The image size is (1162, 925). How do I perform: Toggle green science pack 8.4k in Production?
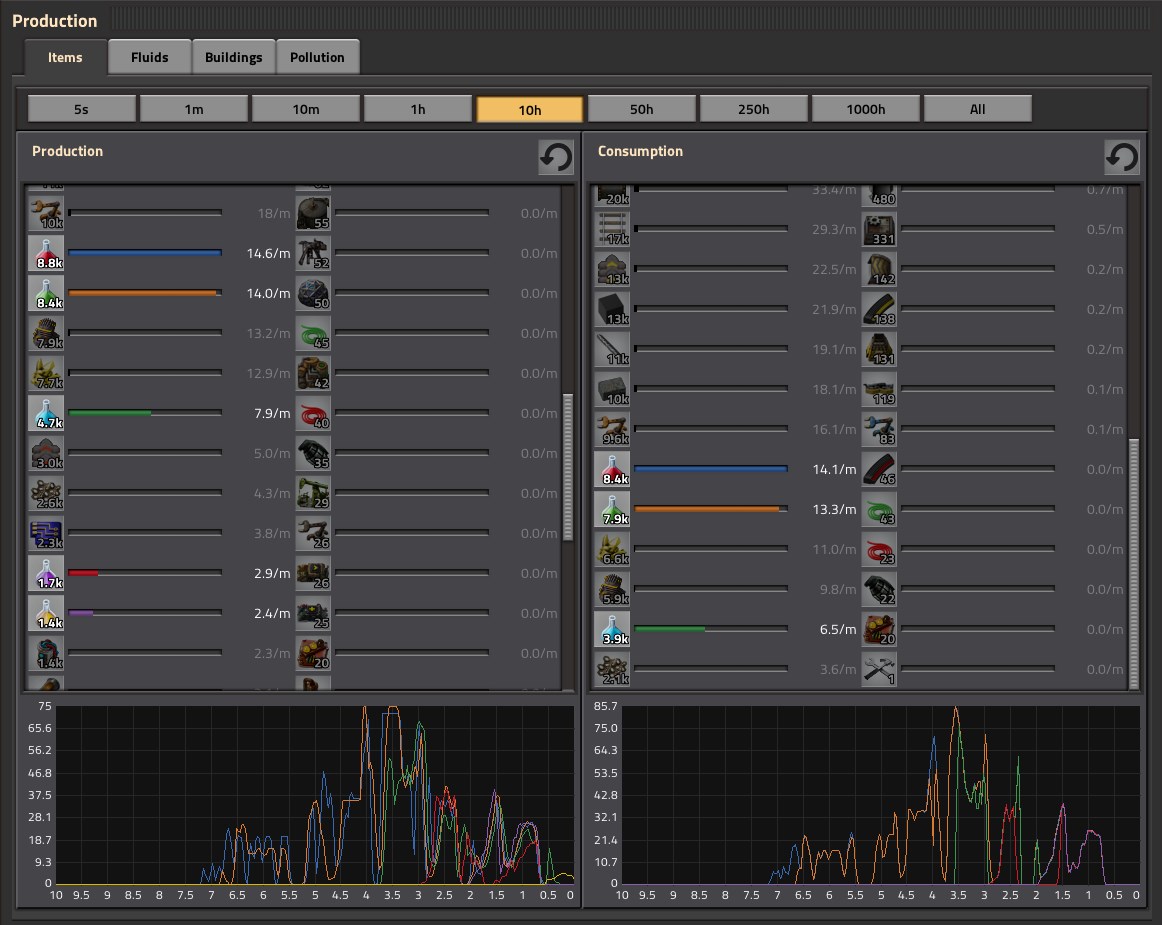click(46, 294)
